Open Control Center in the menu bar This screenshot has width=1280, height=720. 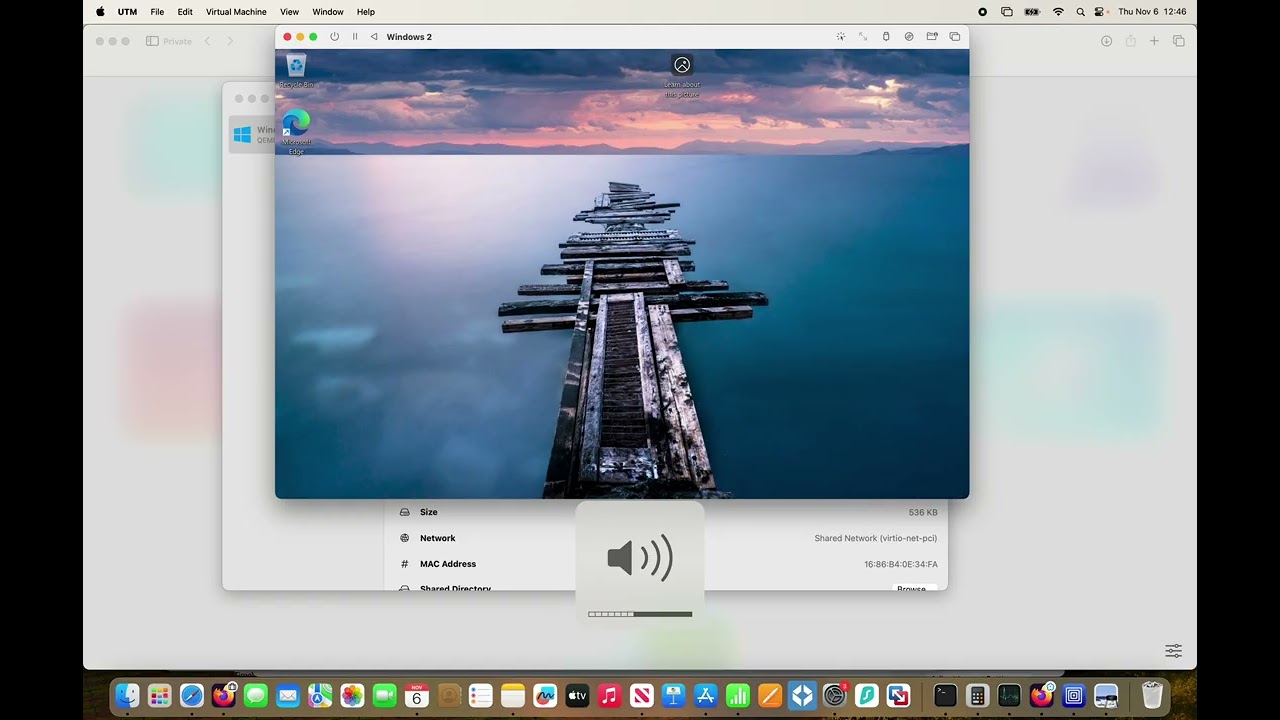pos(1101,12)
